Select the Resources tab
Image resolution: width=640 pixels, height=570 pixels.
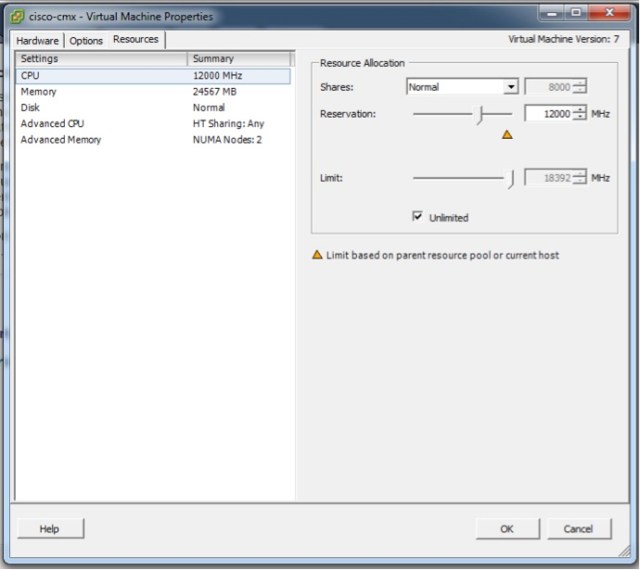[x=135, y=39]
